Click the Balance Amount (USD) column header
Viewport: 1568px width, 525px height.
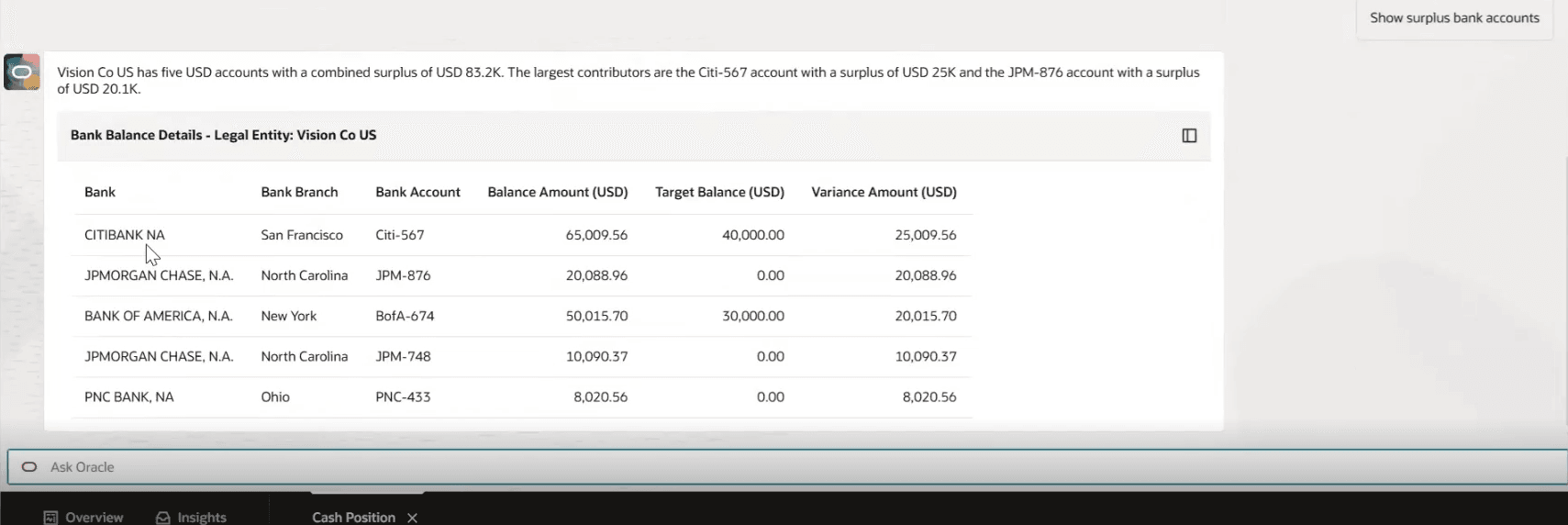[x=558, y=192]
